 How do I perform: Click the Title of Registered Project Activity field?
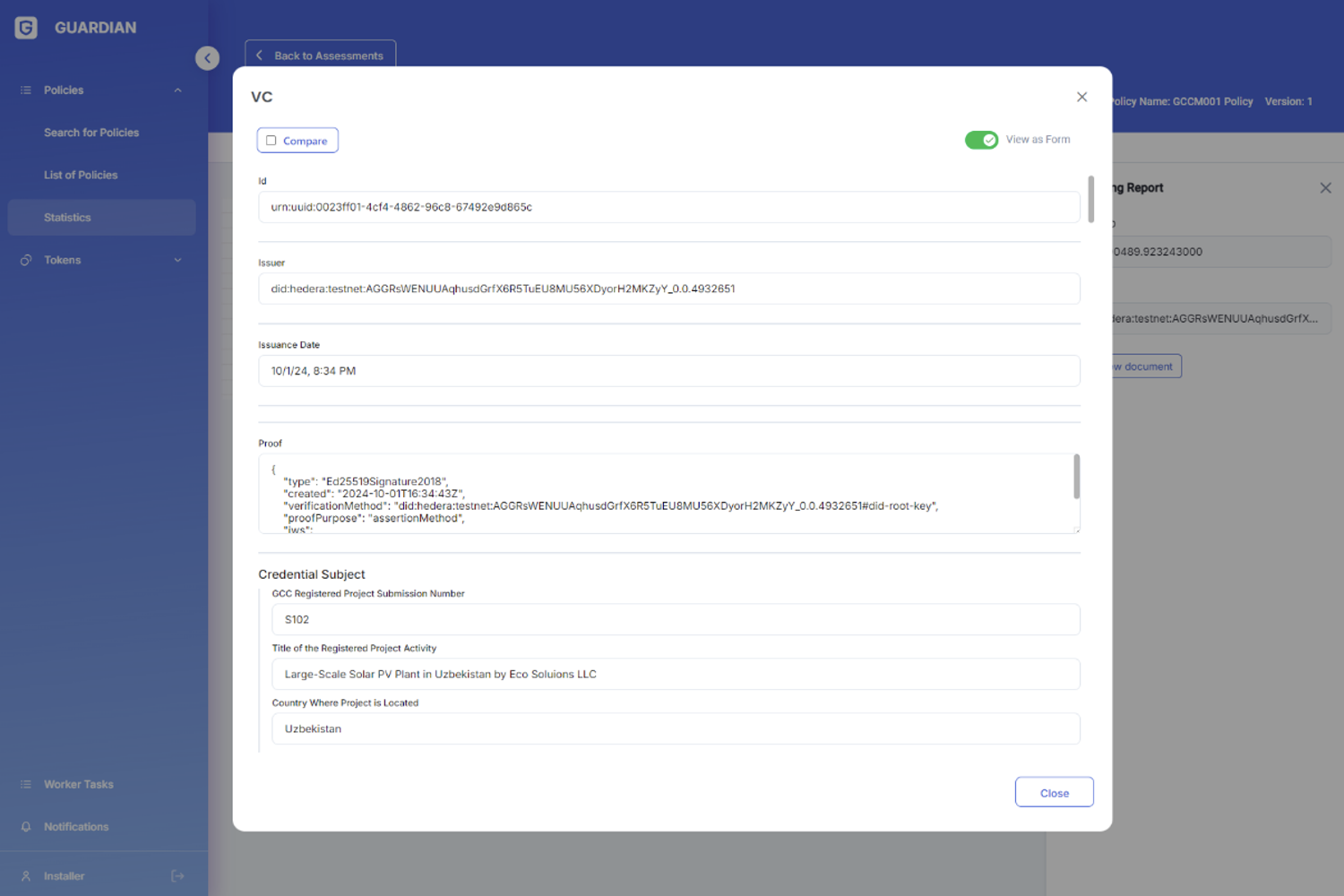point(676,675)
